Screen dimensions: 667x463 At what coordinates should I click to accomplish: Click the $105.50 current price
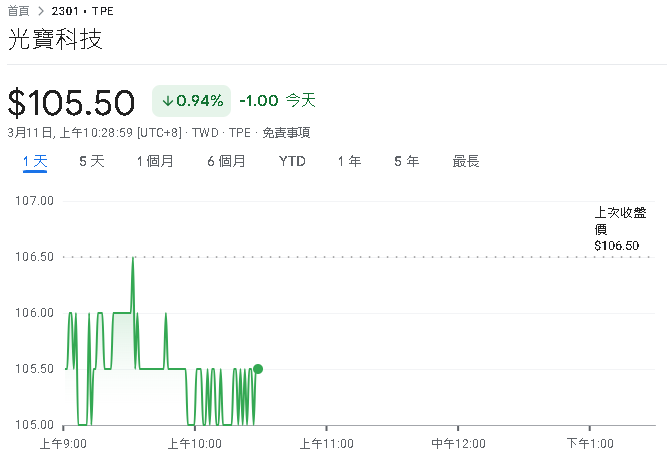pos(71,103)
